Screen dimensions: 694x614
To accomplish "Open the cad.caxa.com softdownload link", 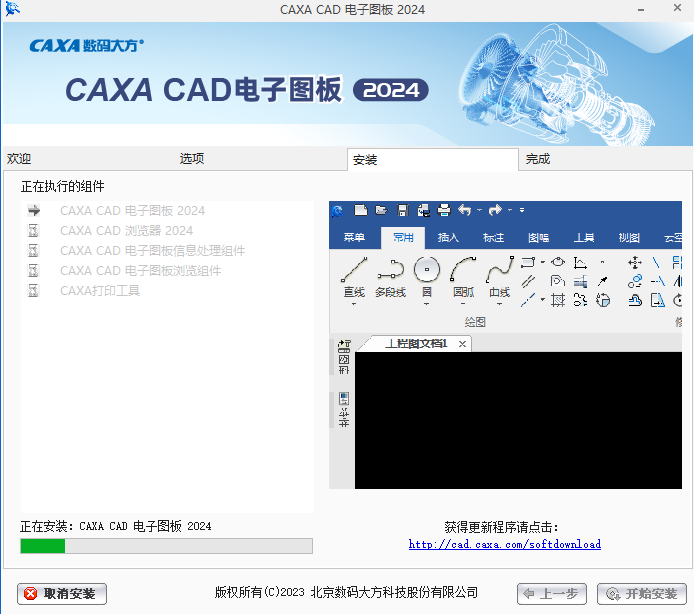I will tap(505, 545).
